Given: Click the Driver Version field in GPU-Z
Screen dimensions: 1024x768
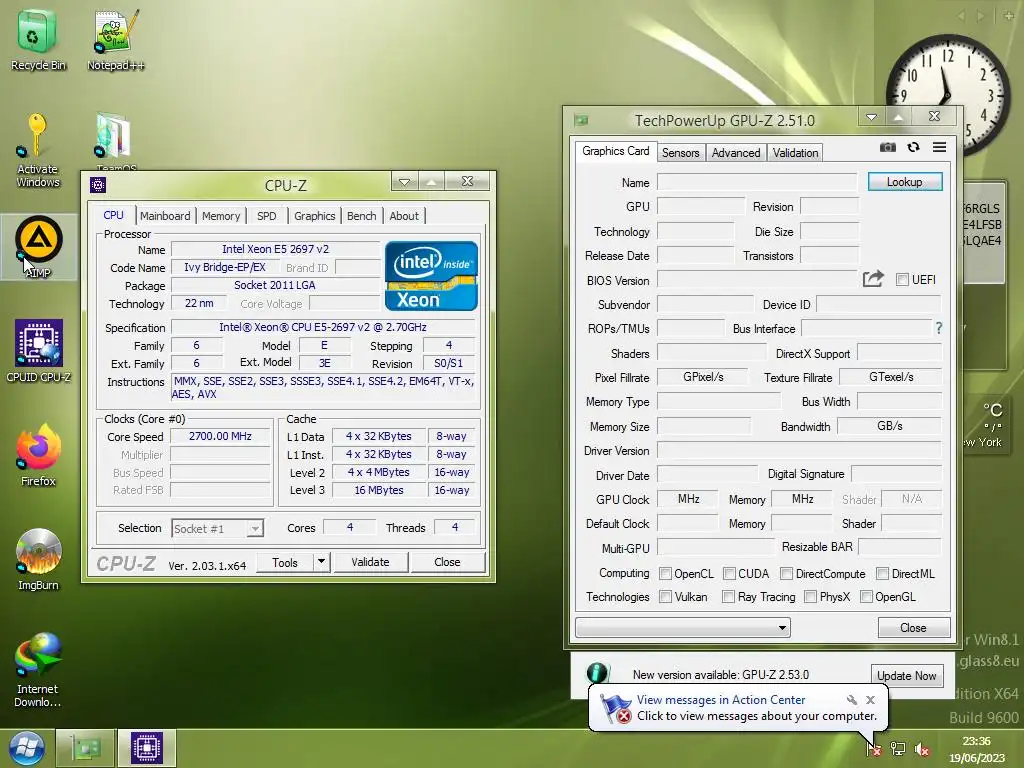Looking at the screenshot, I should (799, 451).
